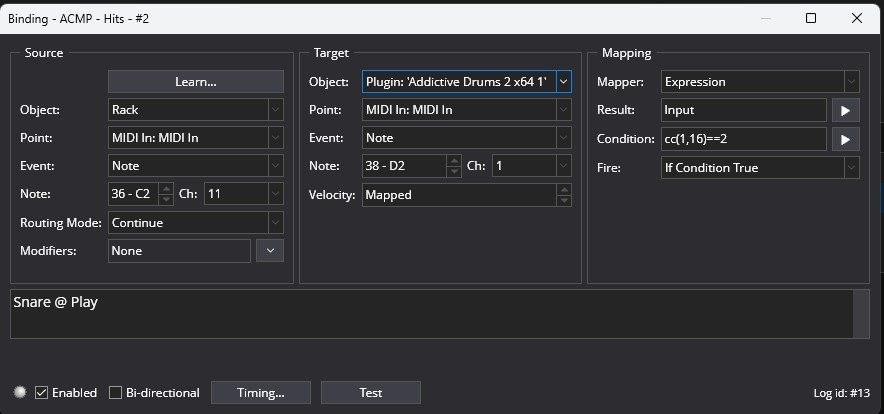This screenshot has height=414, width=884.
Task: Open the Source Object dropdown showing Rack
Action: coord(196,109)
